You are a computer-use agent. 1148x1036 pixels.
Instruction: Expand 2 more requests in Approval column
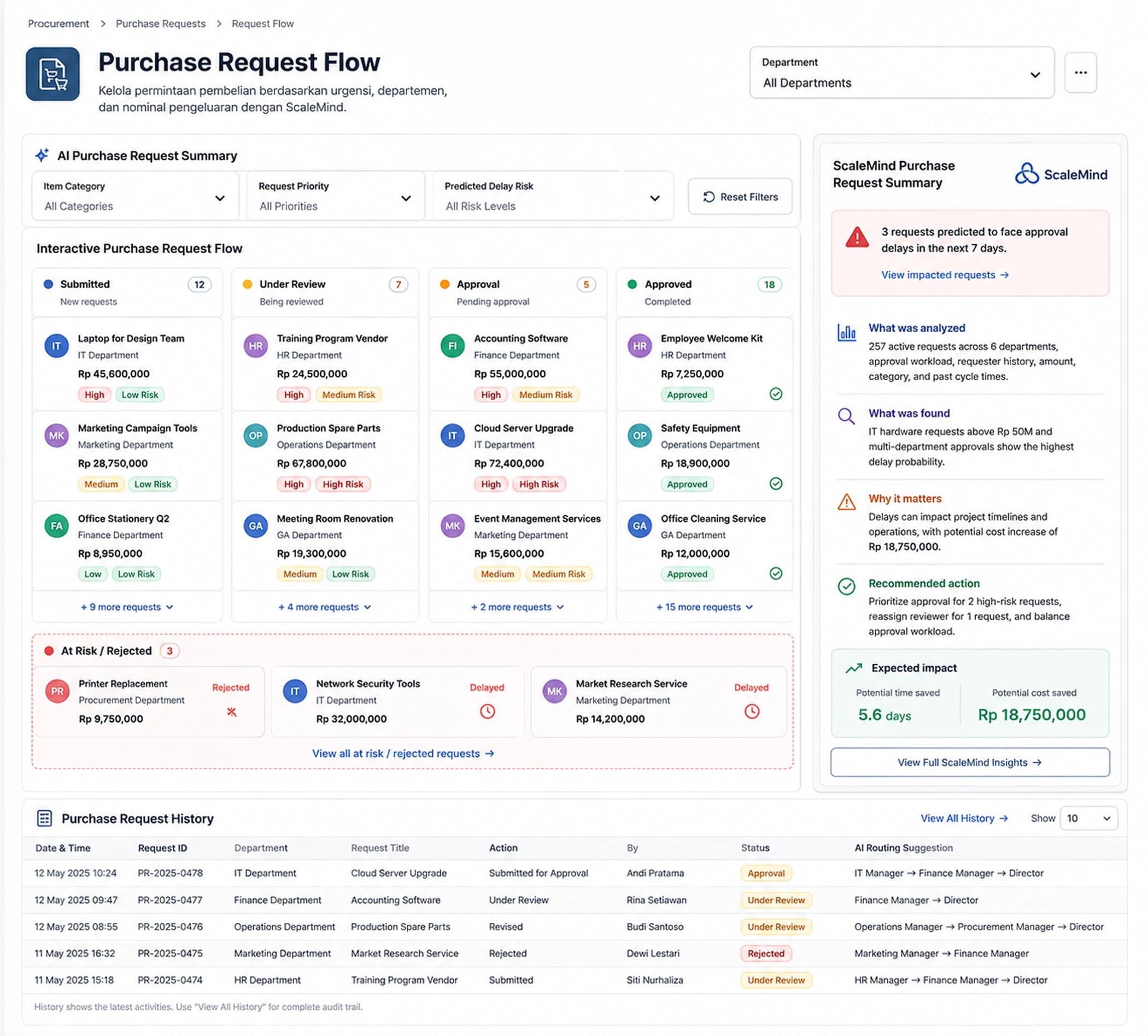point(517,607)
